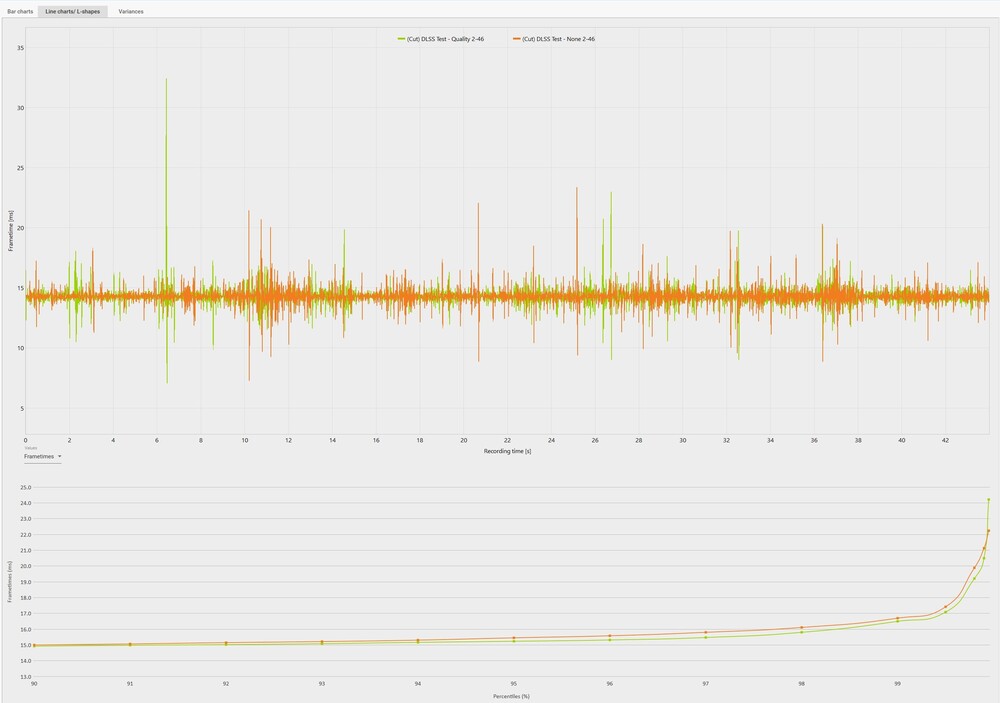
Task: Open the Frametimes values dropdown
Action: (41, 456)
